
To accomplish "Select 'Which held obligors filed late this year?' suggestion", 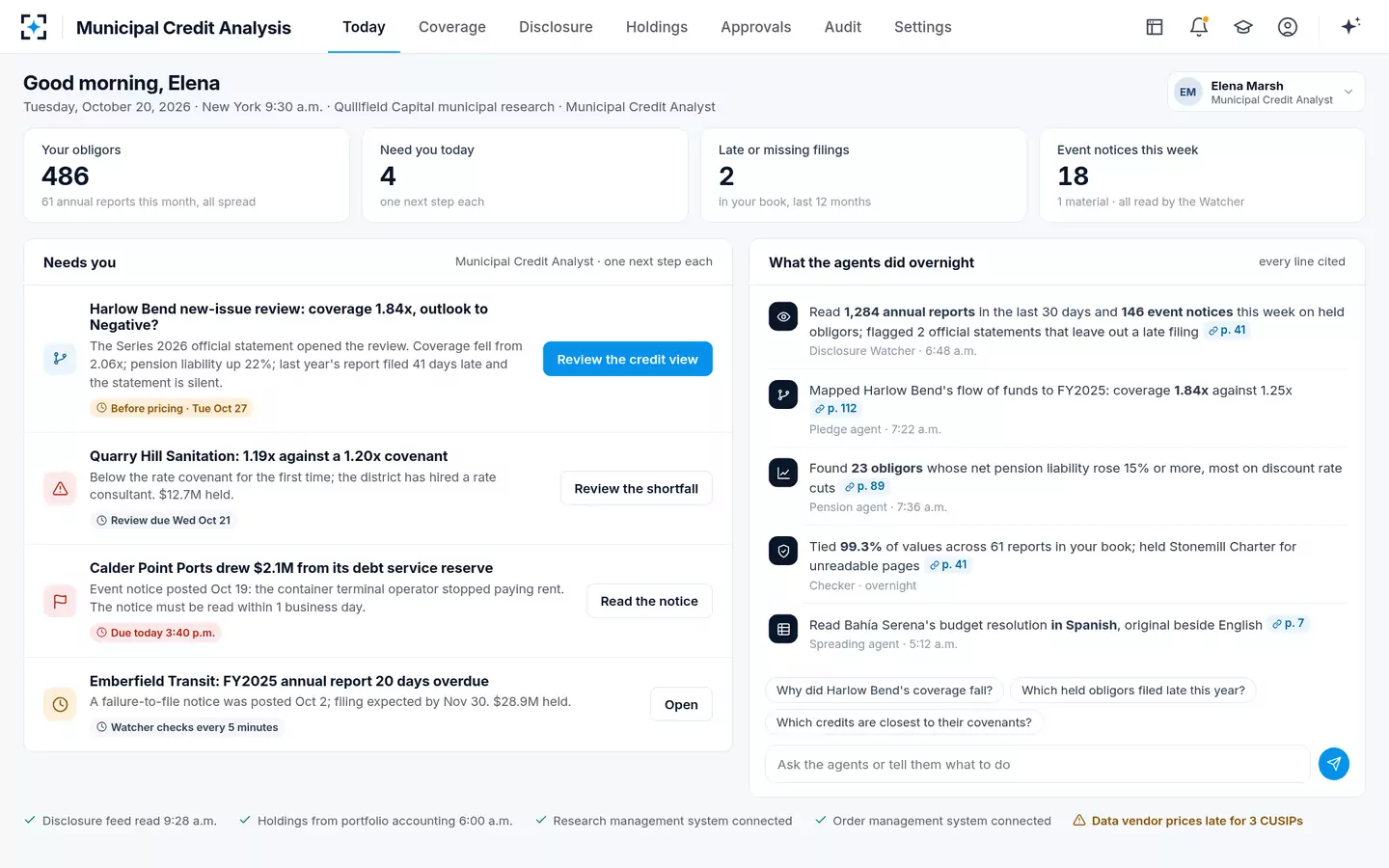I will click(1133, 691).
